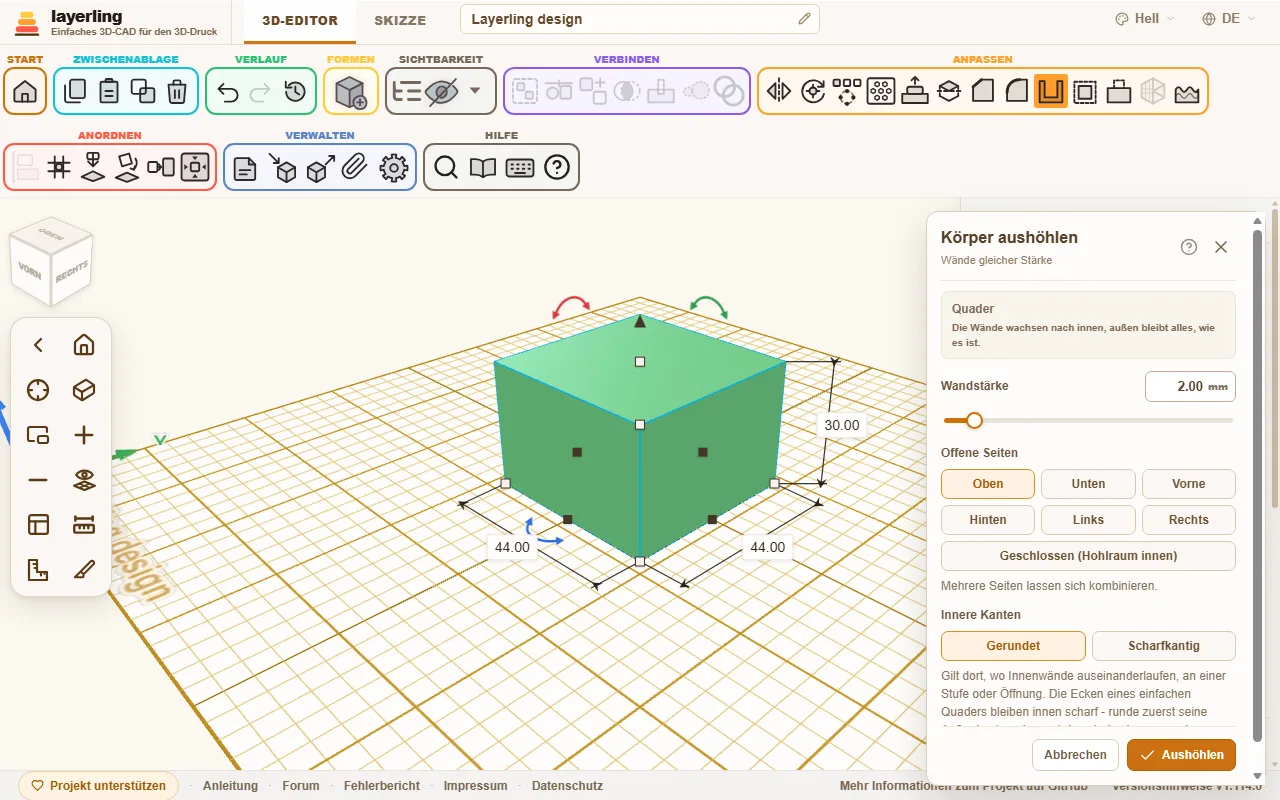Open the Hell theme dropdown
The height and width of the screenshot is (800, 1280).
tap(1145, 19)
